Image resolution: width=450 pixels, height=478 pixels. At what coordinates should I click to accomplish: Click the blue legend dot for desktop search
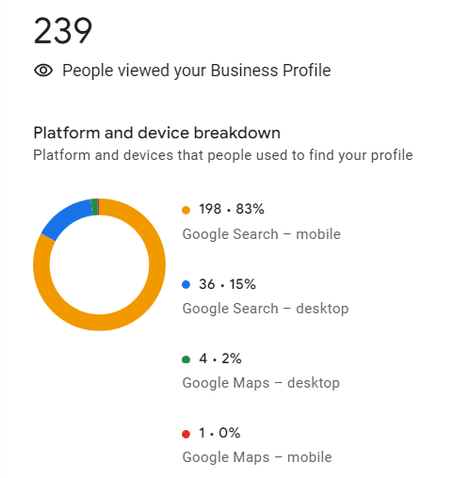(x=186, y=285)
